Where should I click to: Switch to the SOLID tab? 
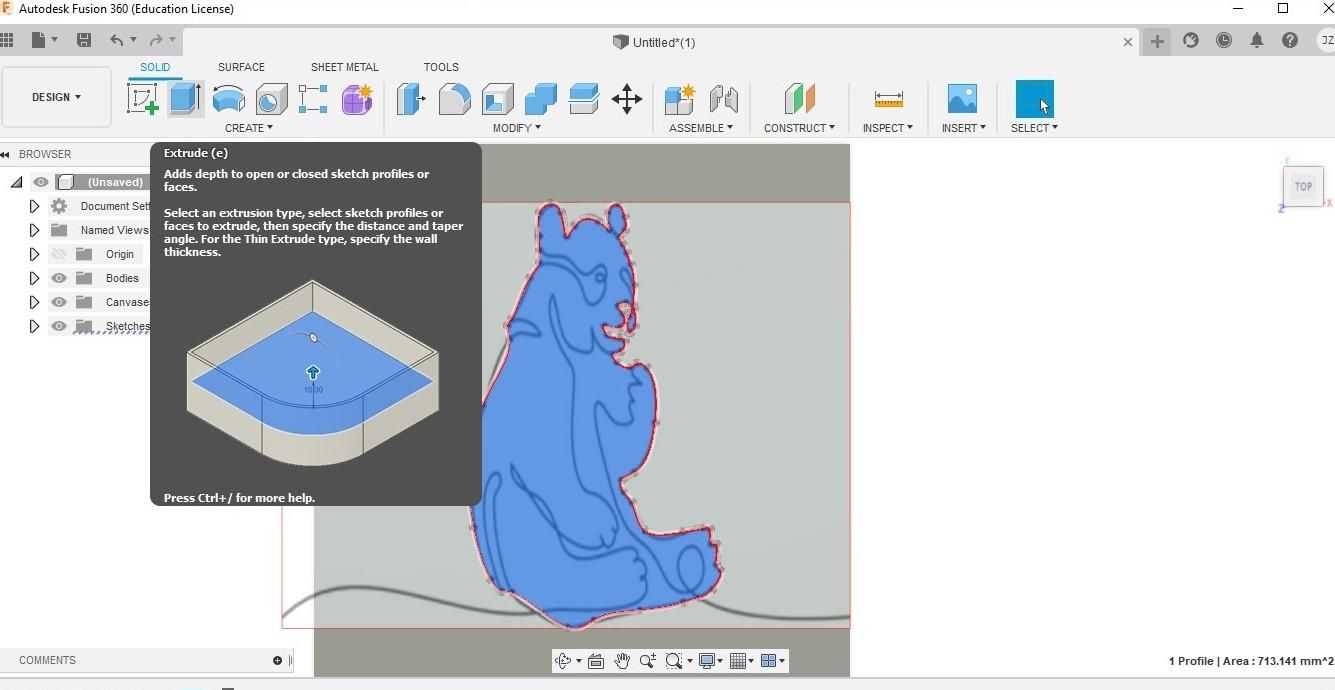tap(155, 67)
